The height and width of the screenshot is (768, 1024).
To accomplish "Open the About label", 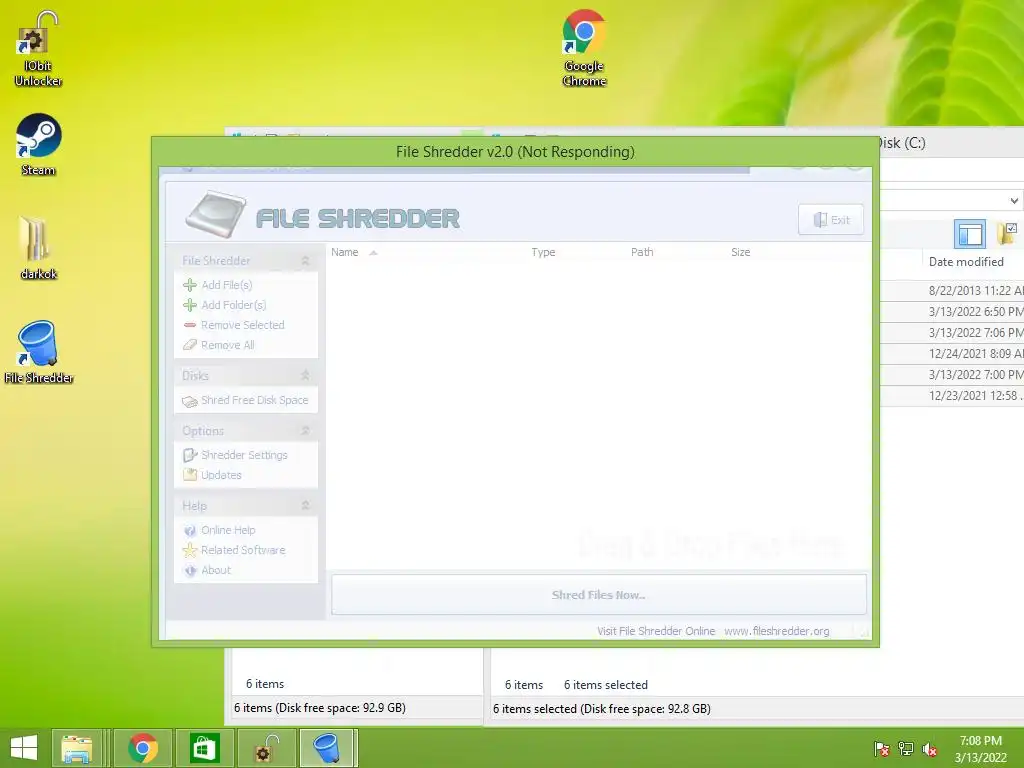I will (216, 570).
